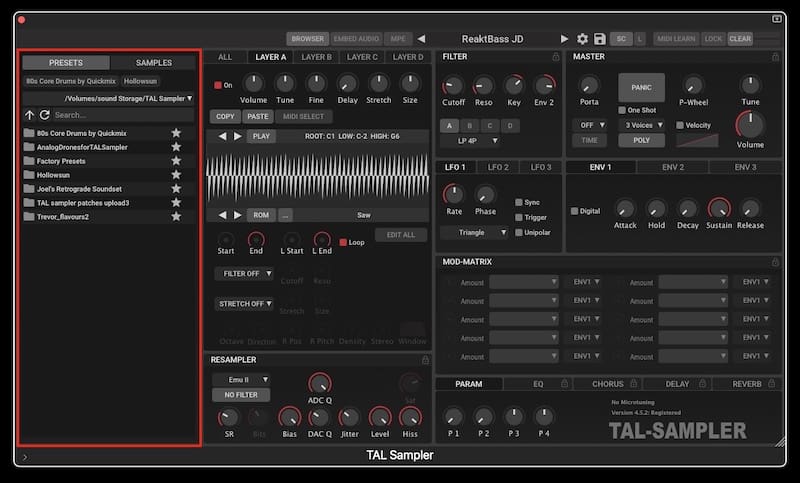Click the Filter section lock icon
Image resolution: width=800 pixels, height=483 pixels.
click(x=556, y=57)
